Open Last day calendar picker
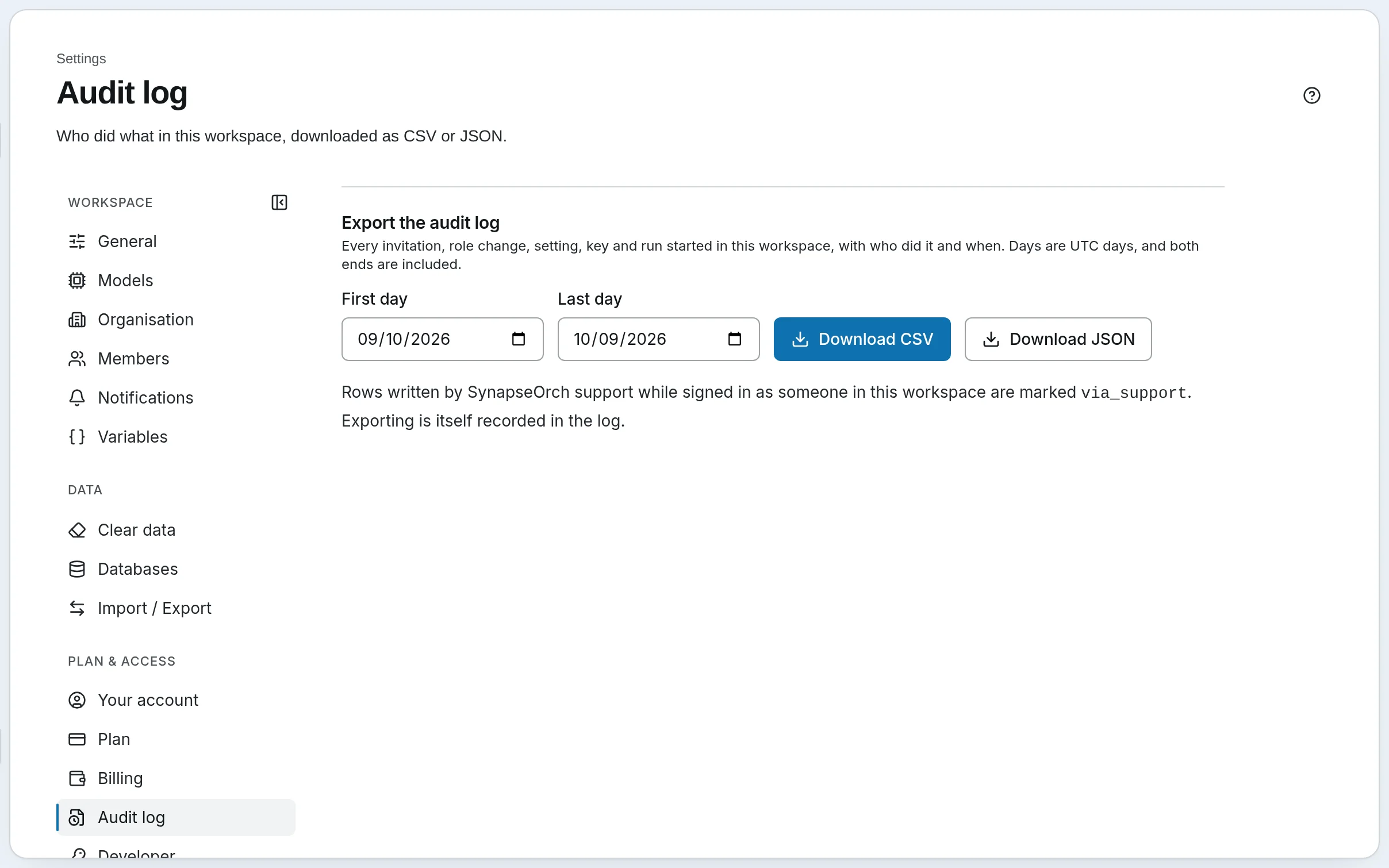 [x=735, y=339]
